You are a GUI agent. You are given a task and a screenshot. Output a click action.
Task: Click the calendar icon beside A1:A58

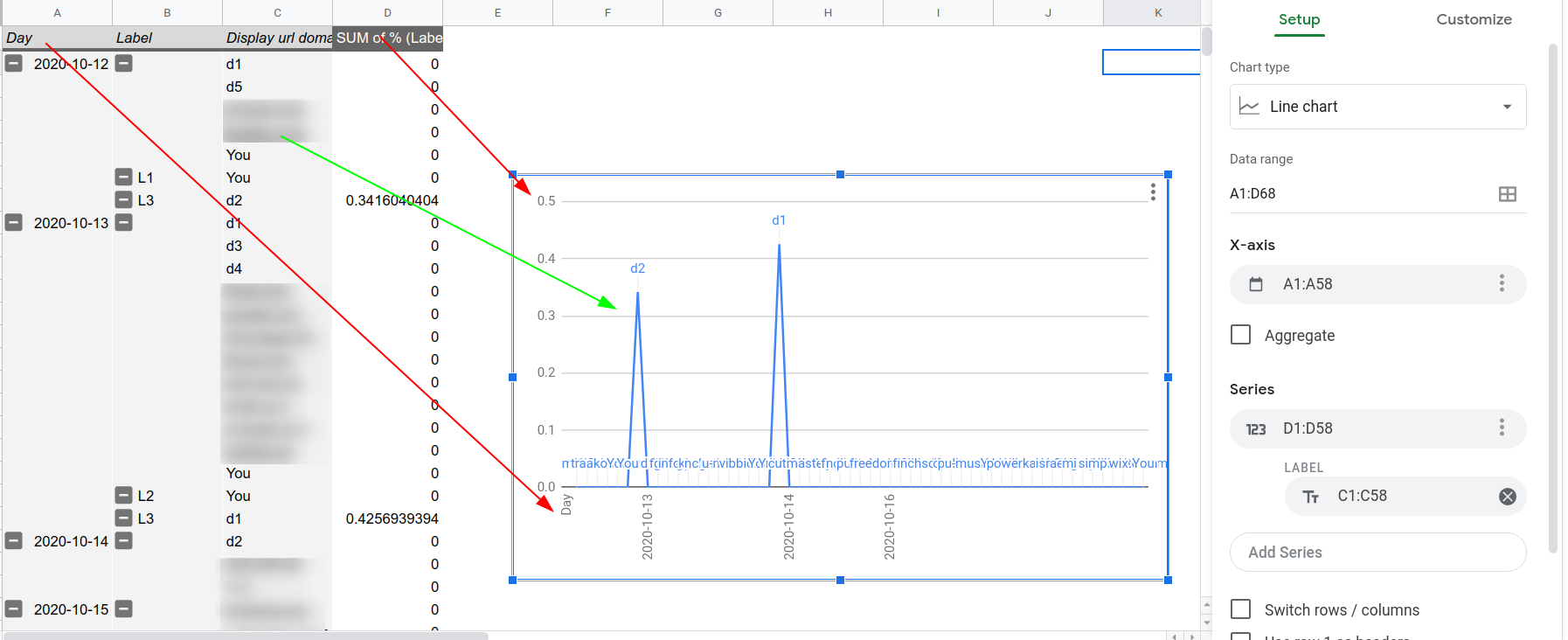click(x=1256, y=284)
